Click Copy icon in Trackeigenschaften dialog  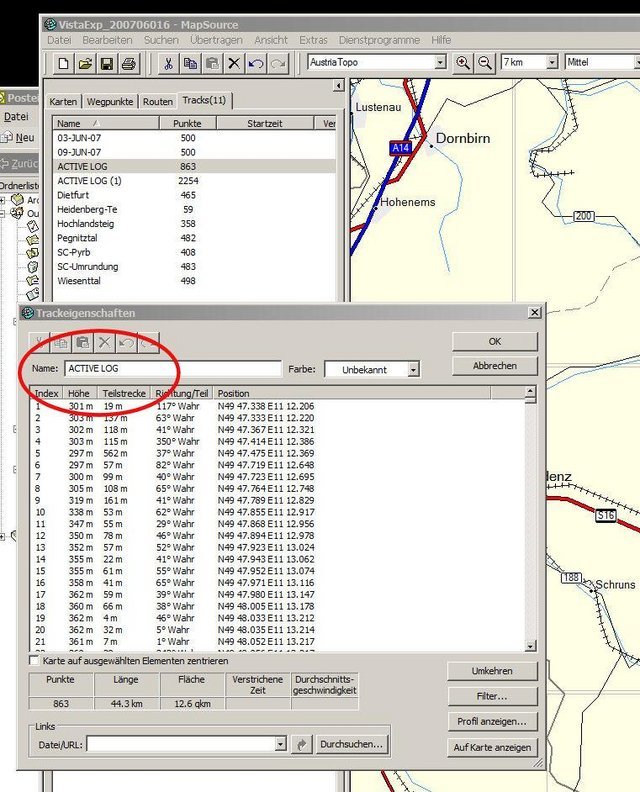[61, 343]
